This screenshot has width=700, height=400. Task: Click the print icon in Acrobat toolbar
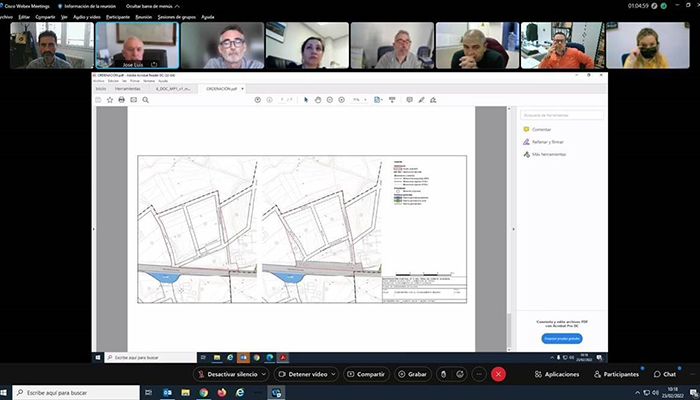[x=121, y=100]
